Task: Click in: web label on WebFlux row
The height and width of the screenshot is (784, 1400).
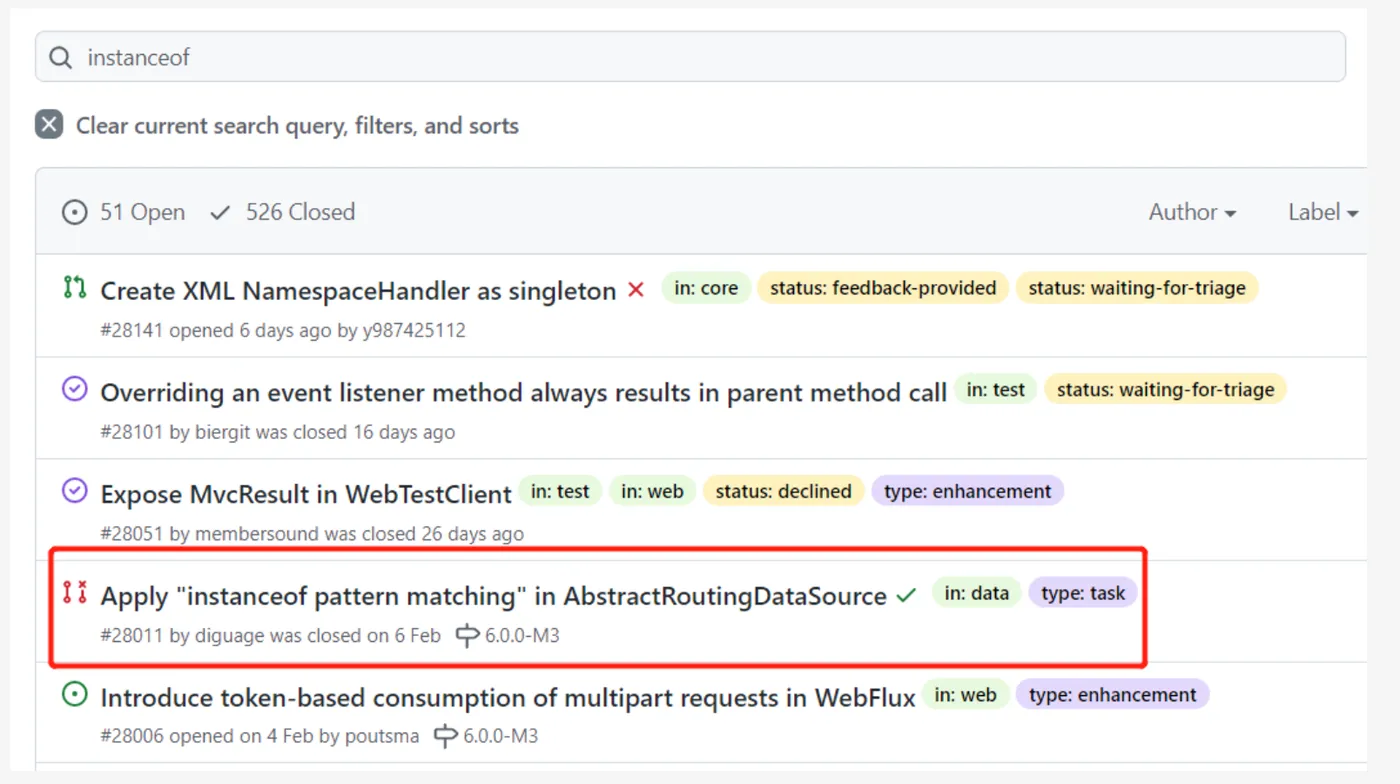Action: point(965,695)
